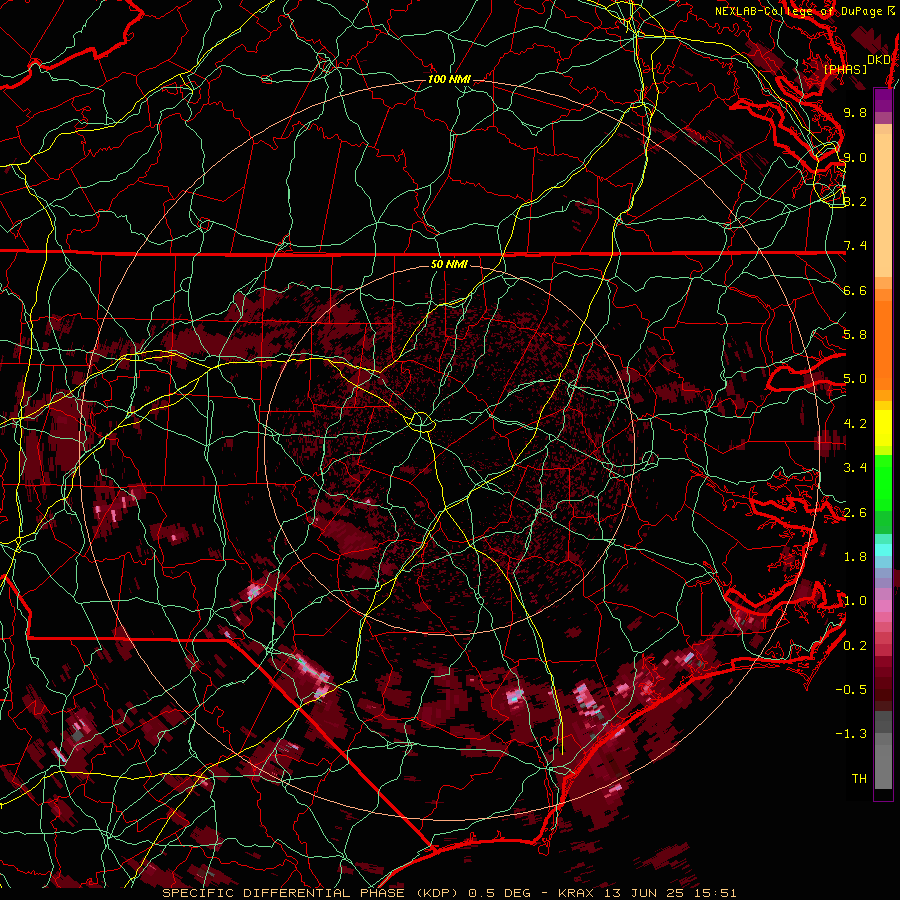Click the 6.6 scale label

855,290
